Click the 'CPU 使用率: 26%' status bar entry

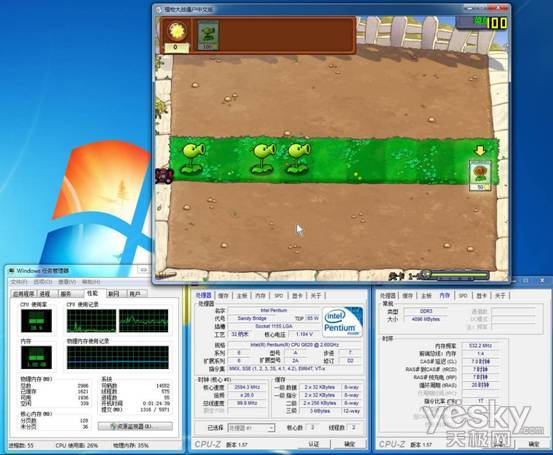click(77, 445)
